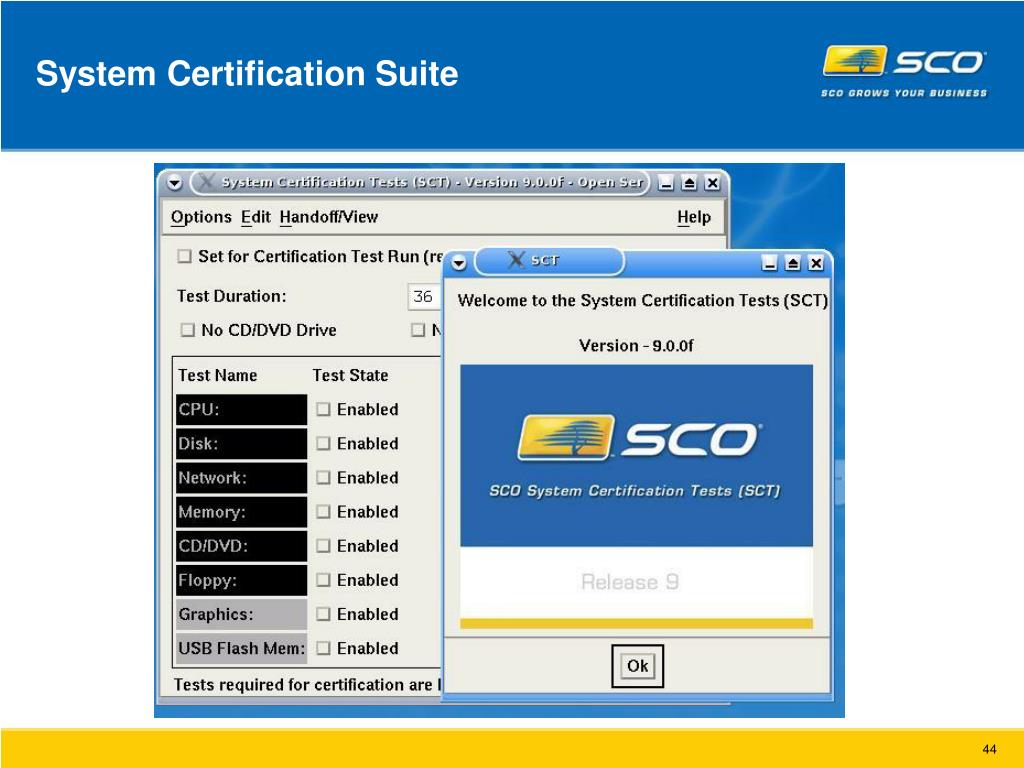Minimize the SCT welcome dialog
Image resolution: width=1024 pixels, height=768 pixels.
[x=769, y=263]
